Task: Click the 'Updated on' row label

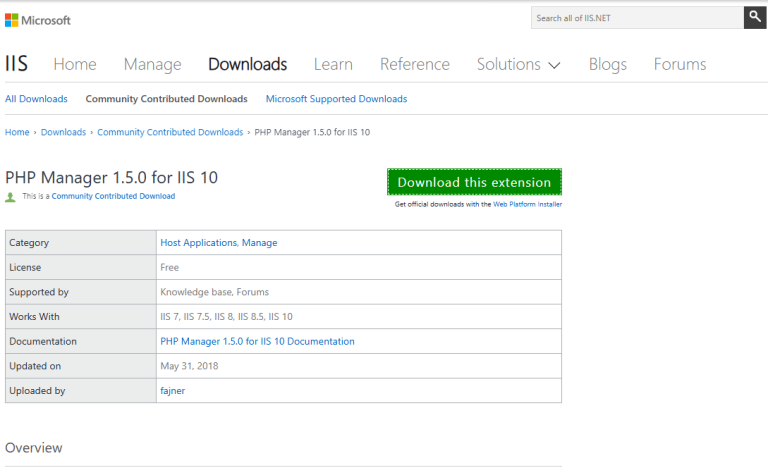Action: (35, 366)
